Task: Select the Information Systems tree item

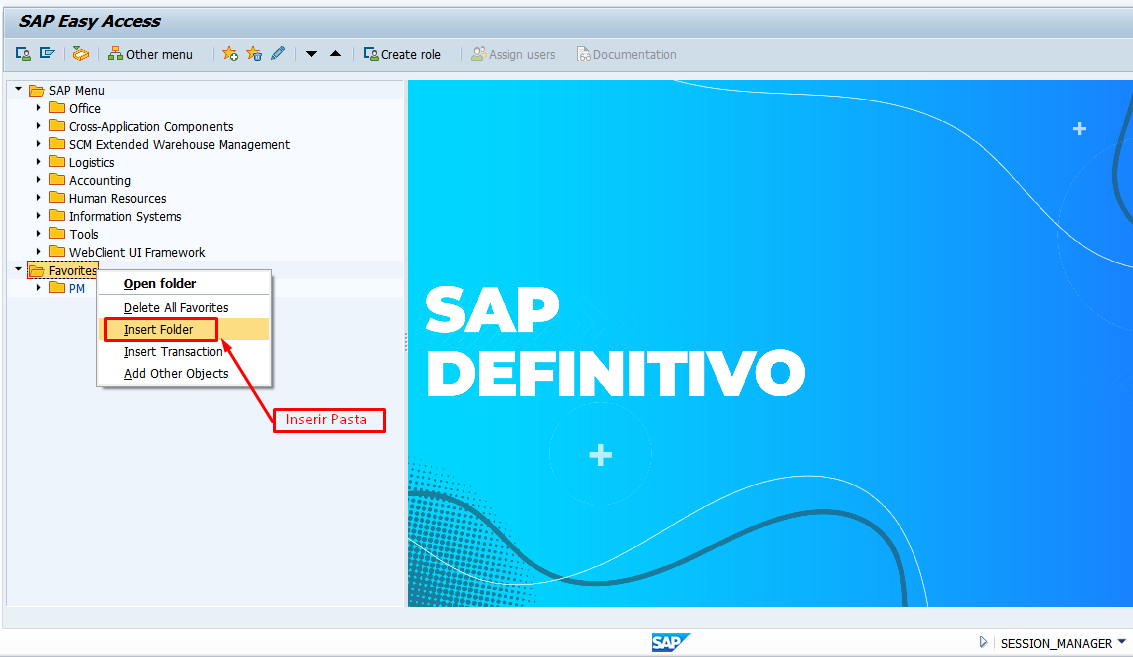Action: [x=125, y=216]
